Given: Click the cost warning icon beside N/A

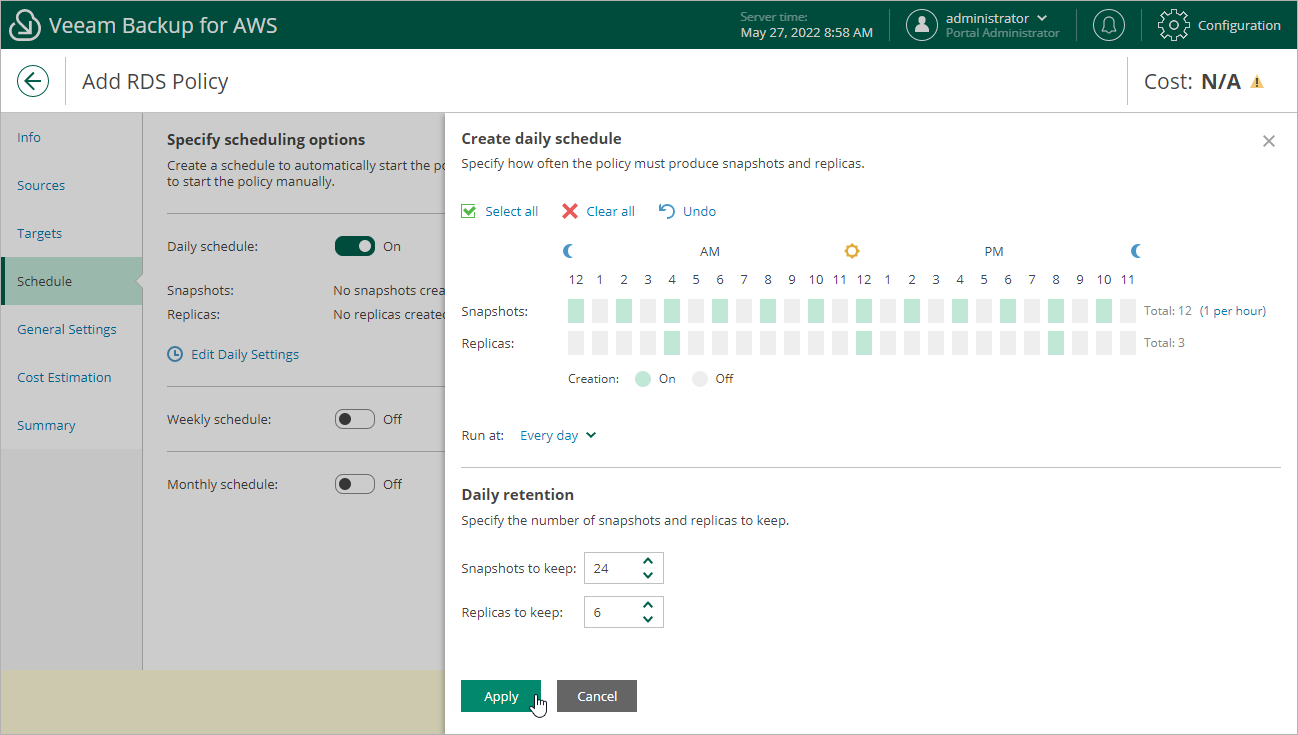Looking at the screenshot, I should (x=1258, y=81).
